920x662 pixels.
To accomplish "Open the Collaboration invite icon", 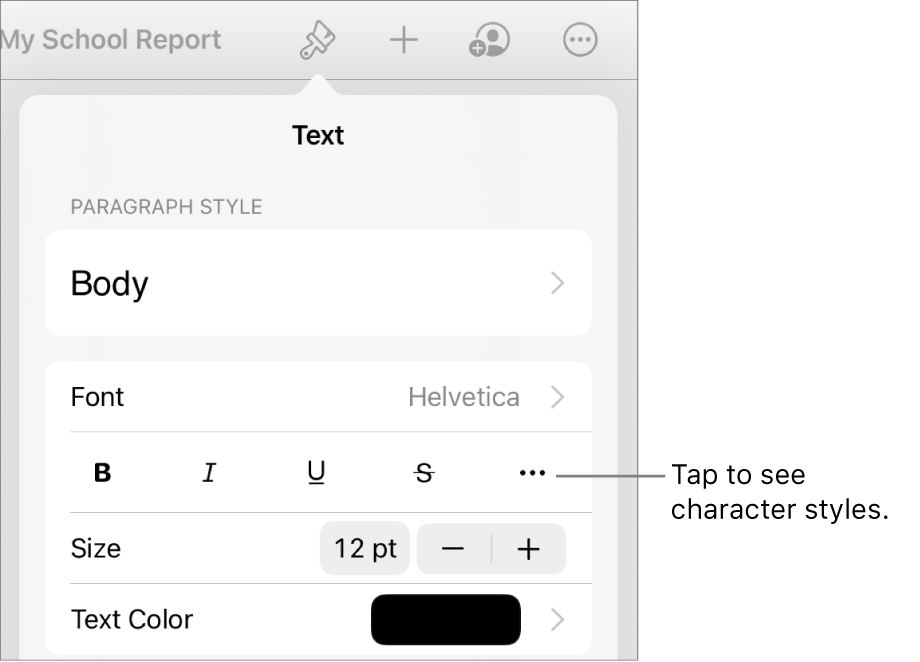I will 489,40.
